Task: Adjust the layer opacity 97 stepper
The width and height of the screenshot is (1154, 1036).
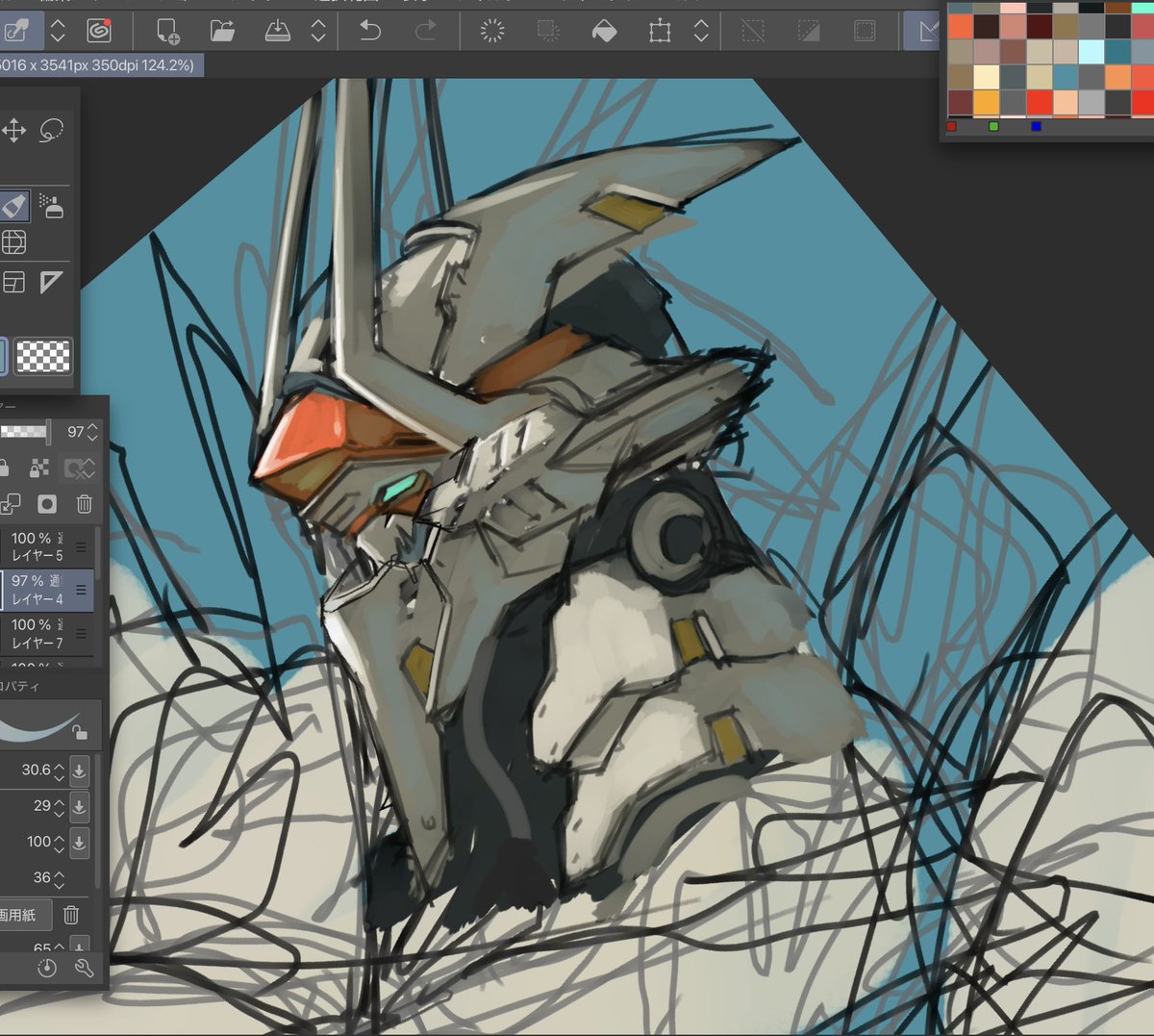Action: point(92,432)
